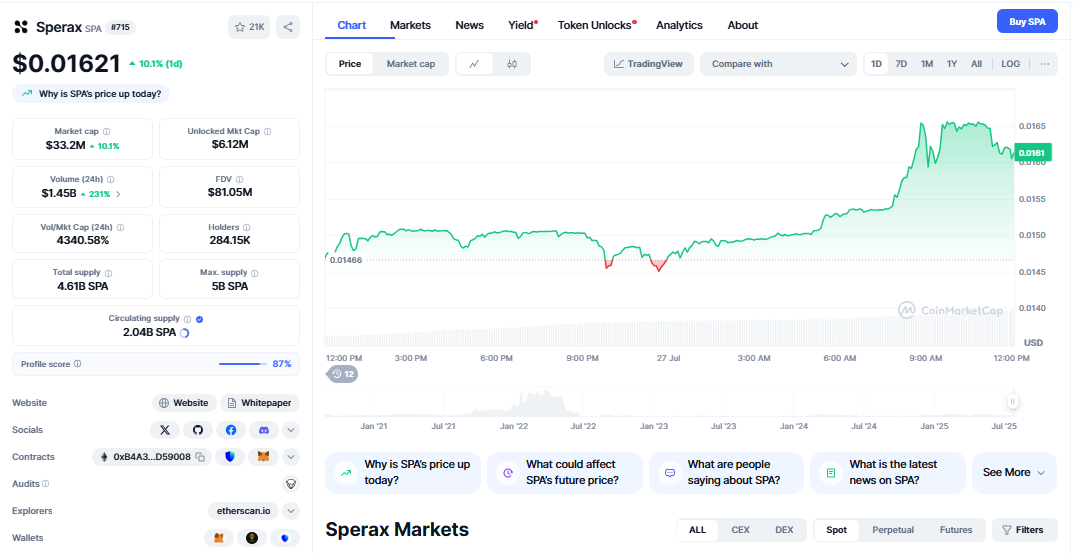The image size is (1074, 554).
Task: Click the circulating supply progress ring
Action: pyautogui.click(x=184, y=333)
